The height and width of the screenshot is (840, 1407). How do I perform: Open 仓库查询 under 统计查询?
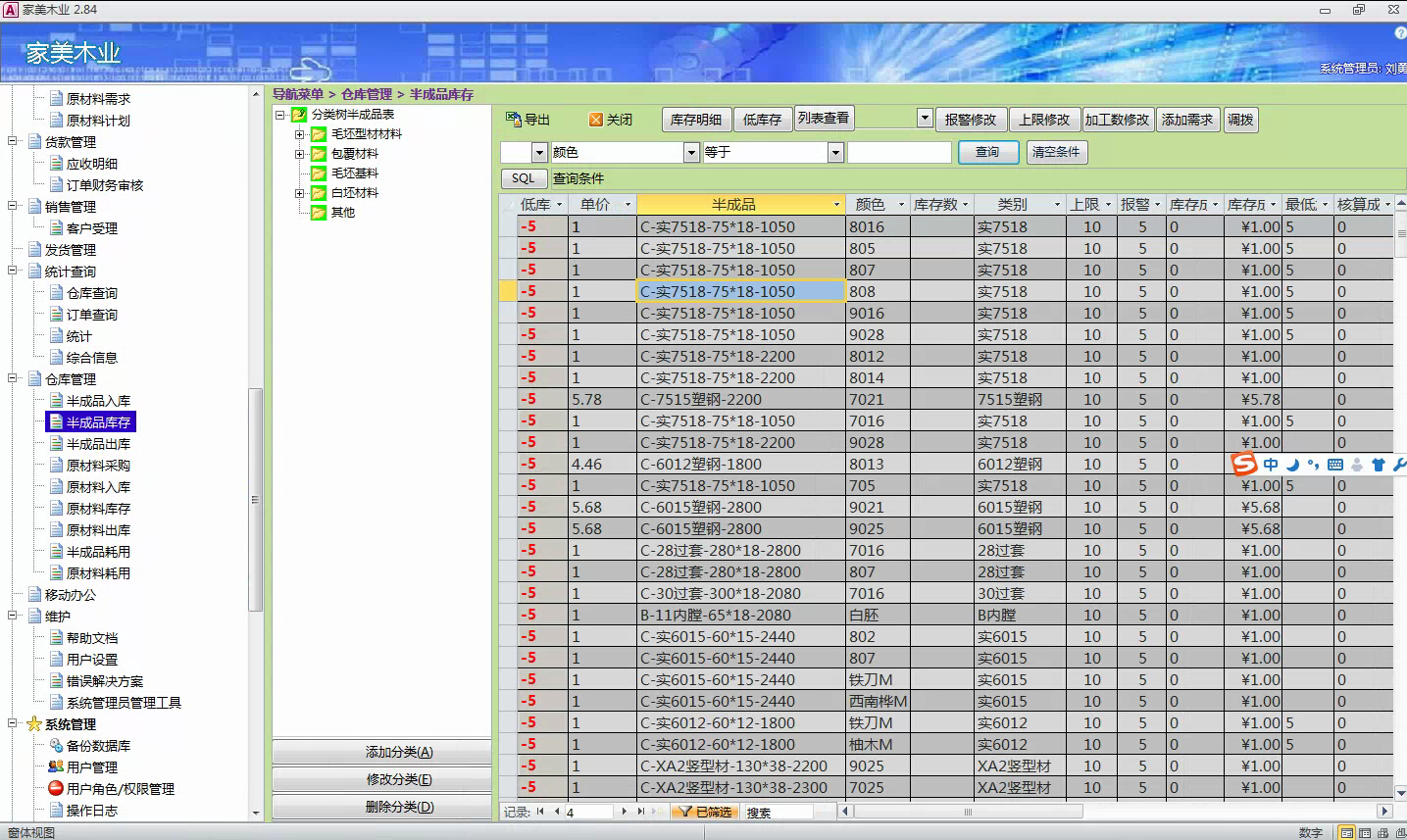[x=92, y=293]
